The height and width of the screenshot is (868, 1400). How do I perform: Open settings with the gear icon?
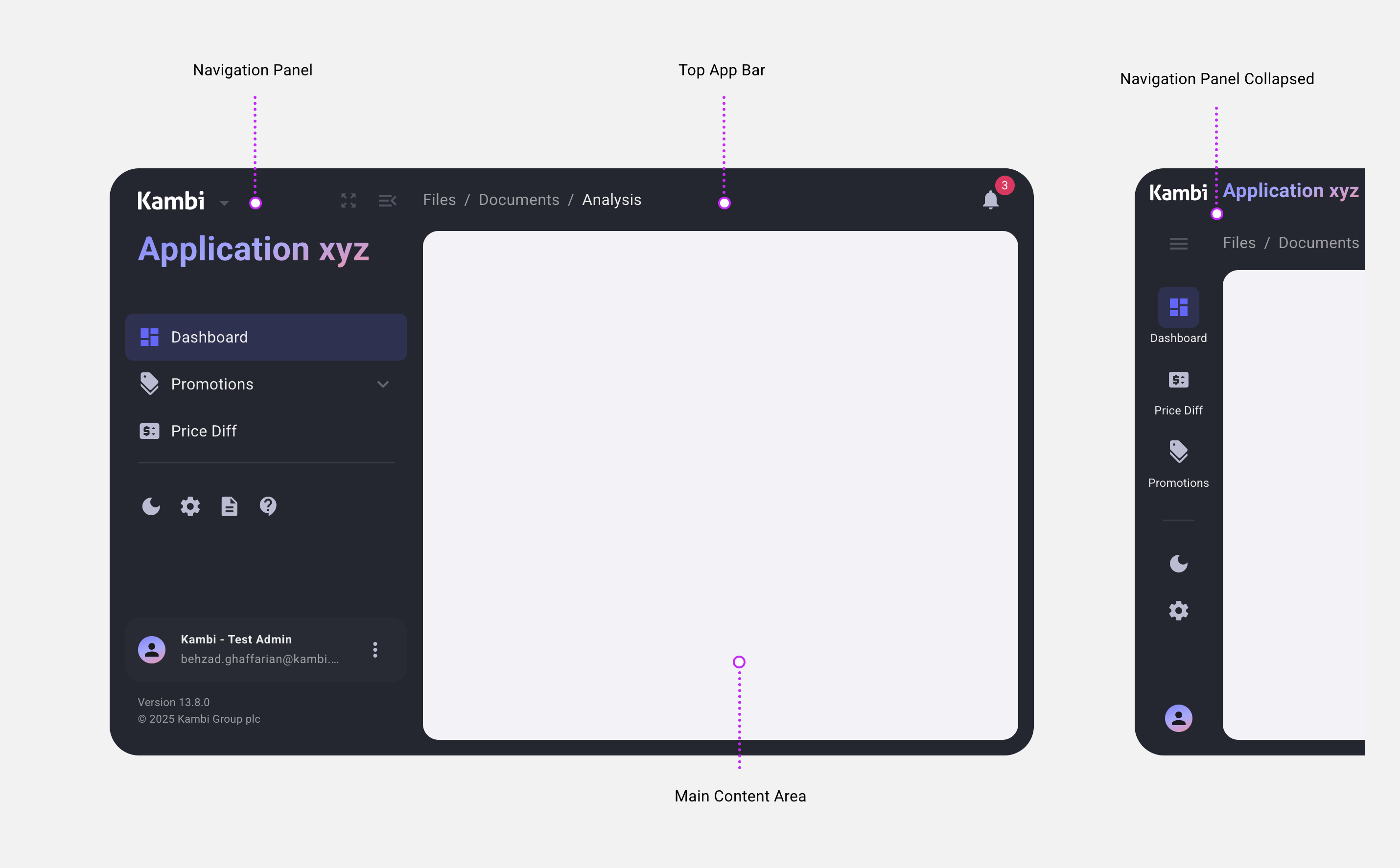pos(190,506)
